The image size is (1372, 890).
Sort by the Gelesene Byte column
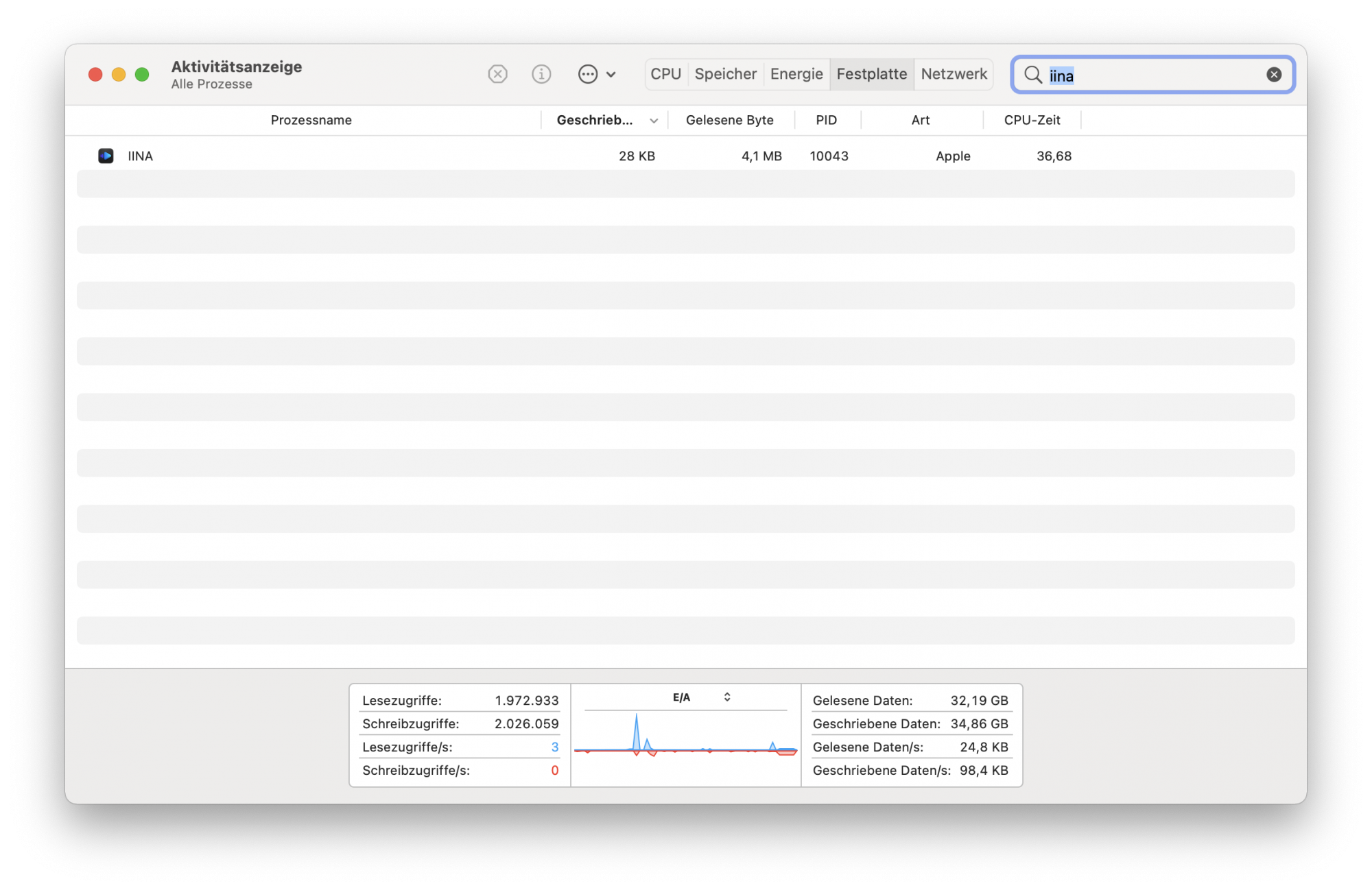coord(729,121)
